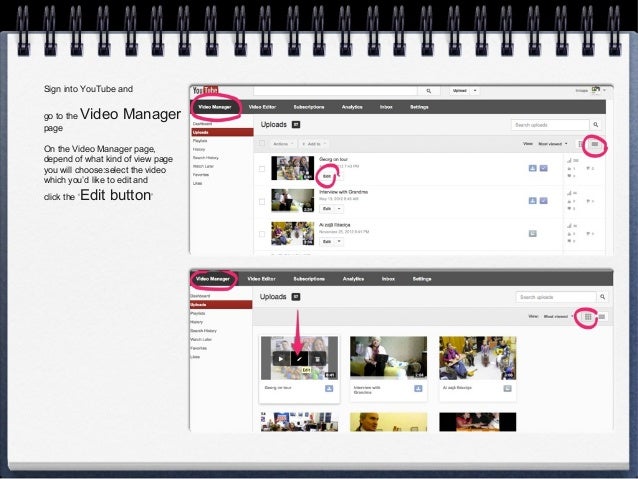Screen dimensions: 638x479
Task: Open the Most viewed sort dropdown in list-view screenshot
Action: pyautogui.click(x=553, y=144)
